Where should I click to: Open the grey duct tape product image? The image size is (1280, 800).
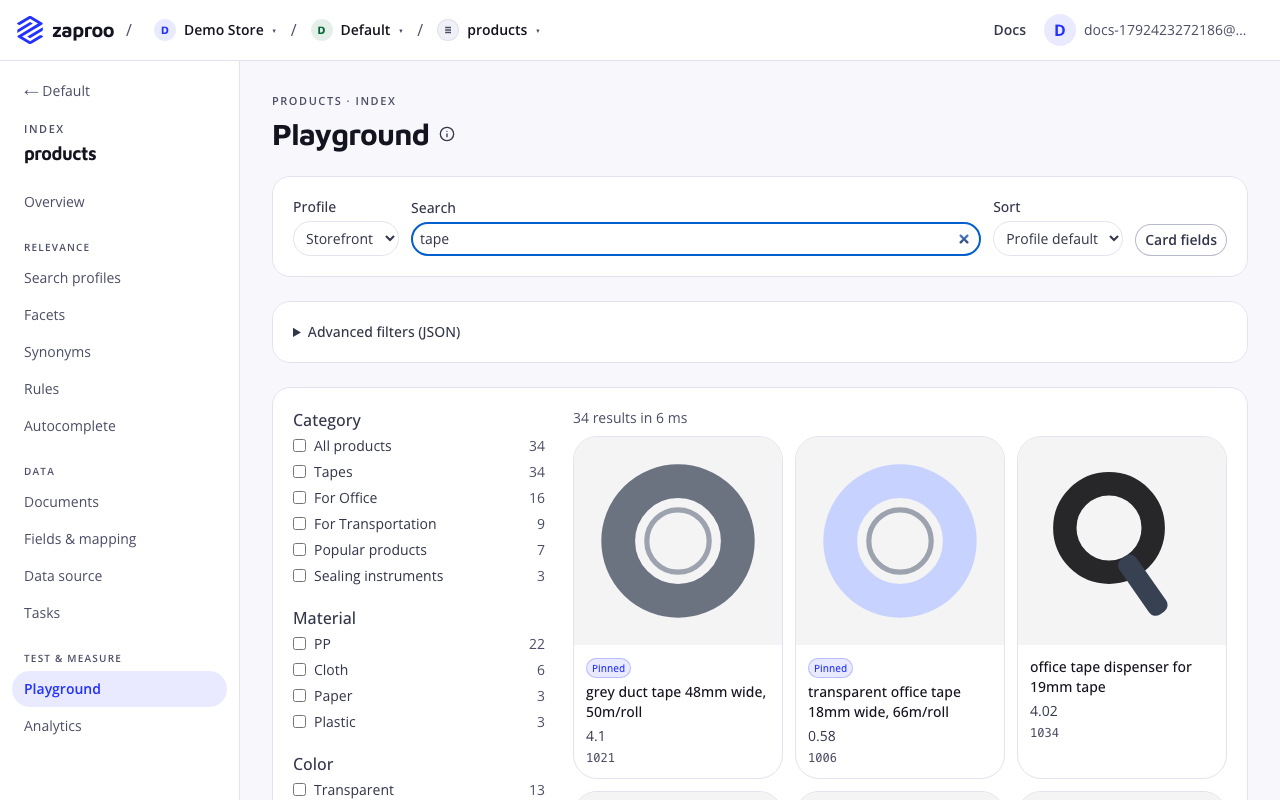(678, 541)
